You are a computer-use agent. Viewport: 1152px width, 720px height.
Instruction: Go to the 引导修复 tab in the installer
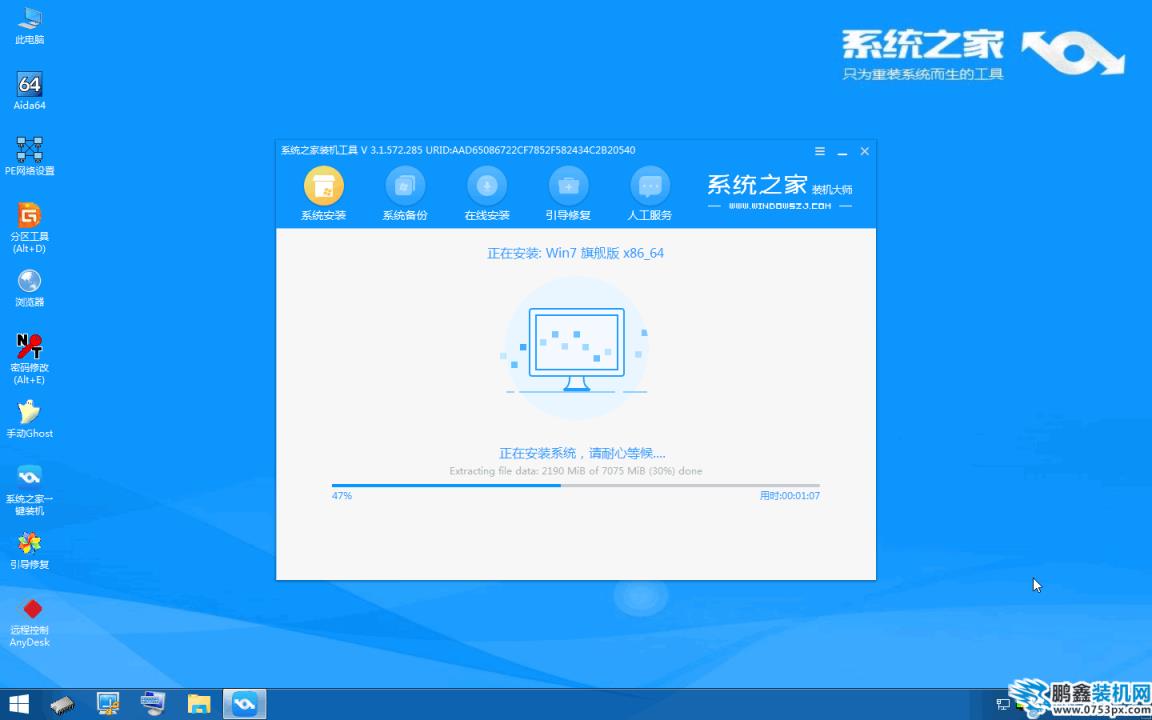pyautogui.click(x=568, y=194)
